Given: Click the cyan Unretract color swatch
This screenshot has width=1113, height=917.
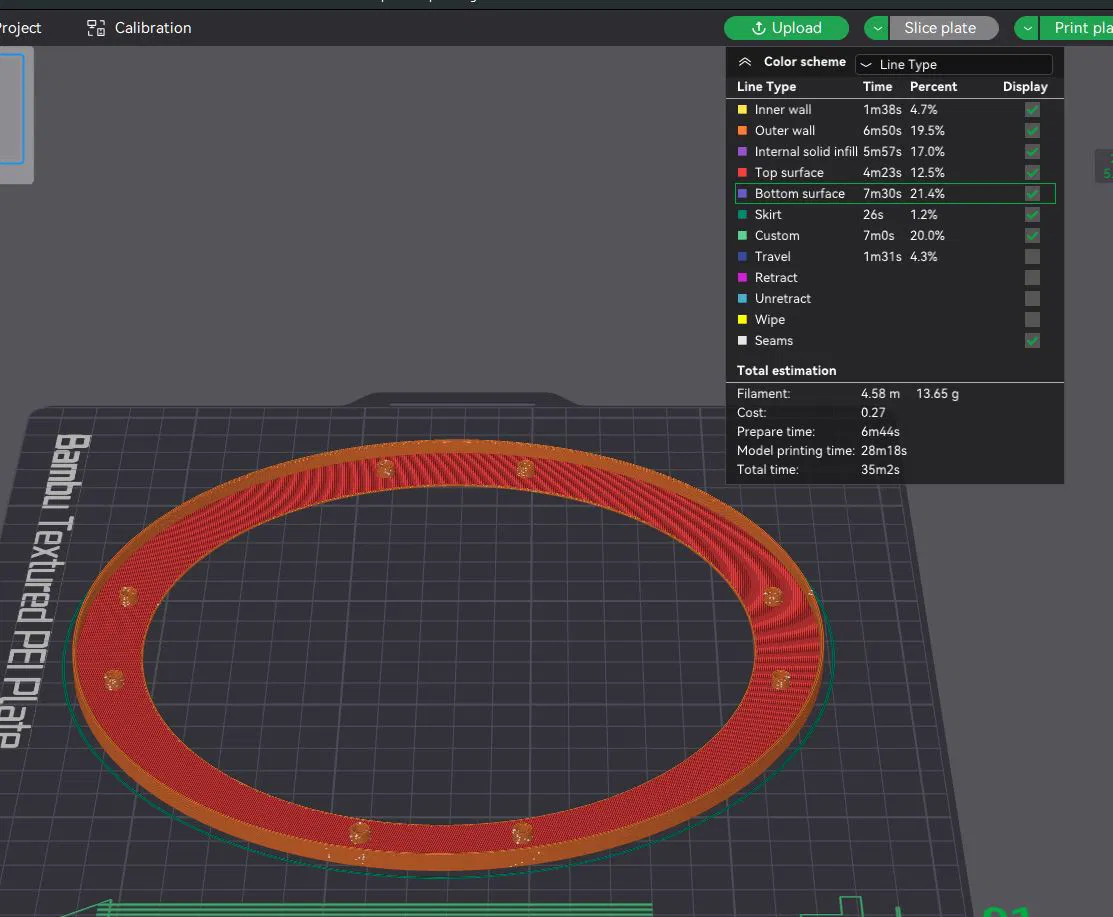Looking at the screenshot, I should [x=742, y=298].
